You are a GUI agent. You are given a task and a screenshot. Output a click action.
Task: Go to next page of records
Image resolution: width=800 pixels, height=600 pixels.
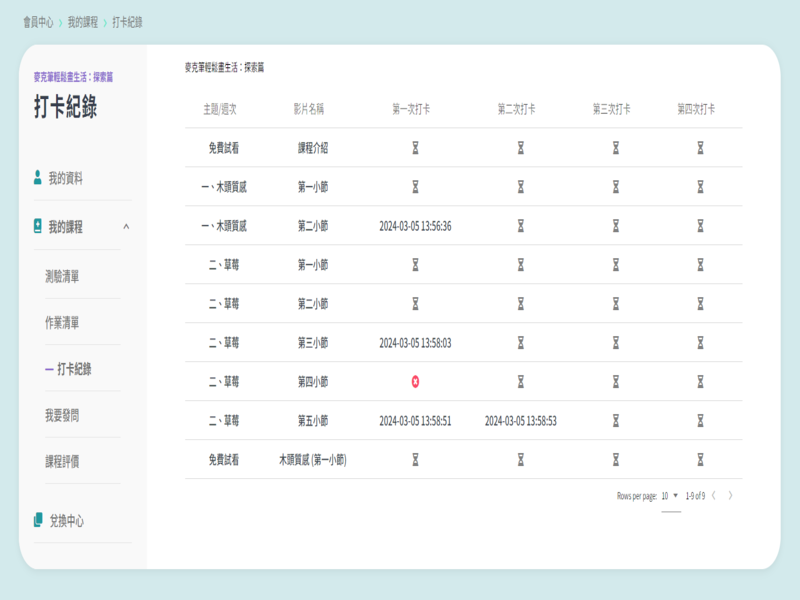click(x=731, y=496)
